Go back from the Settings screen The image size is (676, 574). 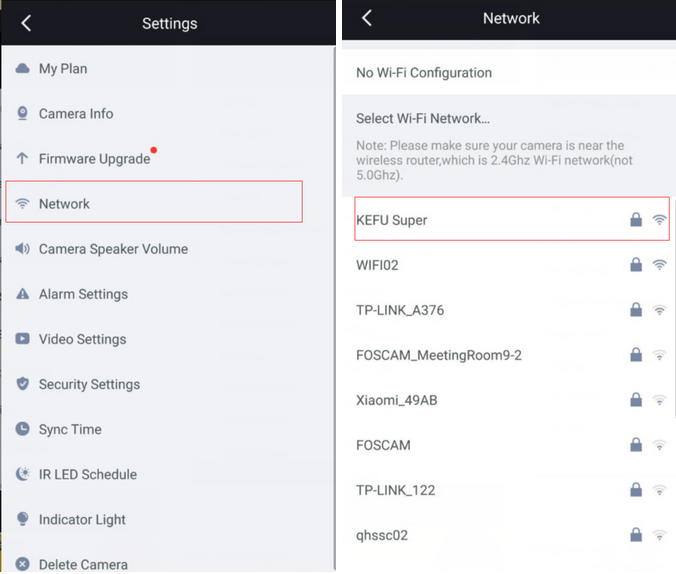pyautogui.click(x=26, y=23)
